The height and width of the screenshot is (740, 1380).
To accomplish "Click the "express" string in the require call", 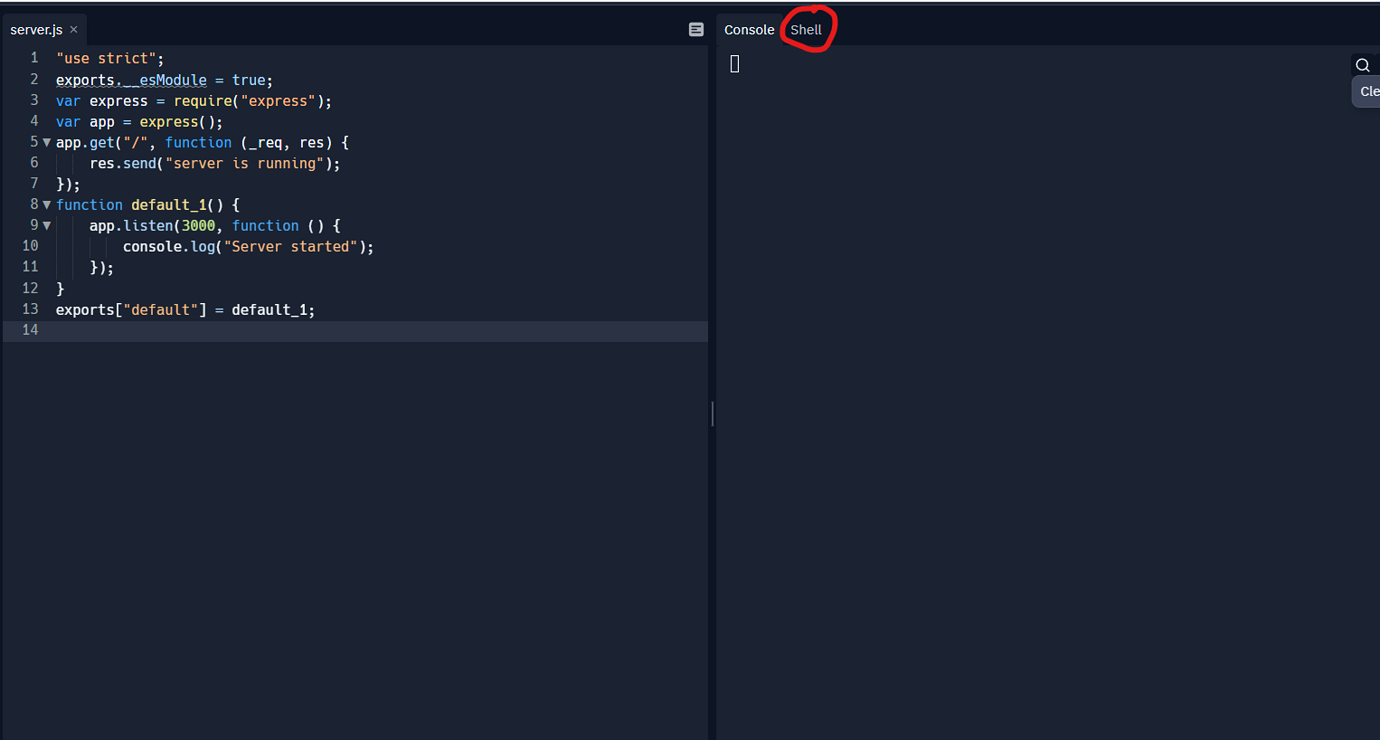I will (x=277, y=101).
